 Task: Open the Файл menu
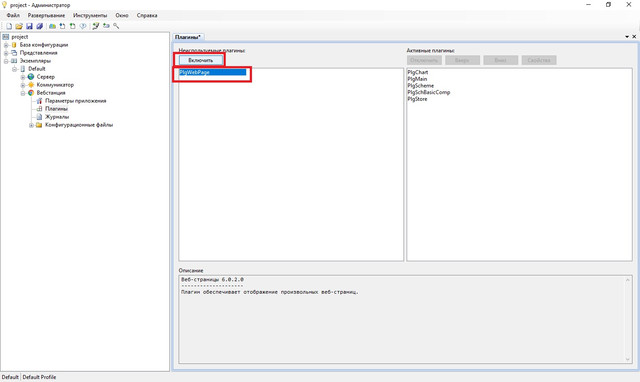point(13,16)
